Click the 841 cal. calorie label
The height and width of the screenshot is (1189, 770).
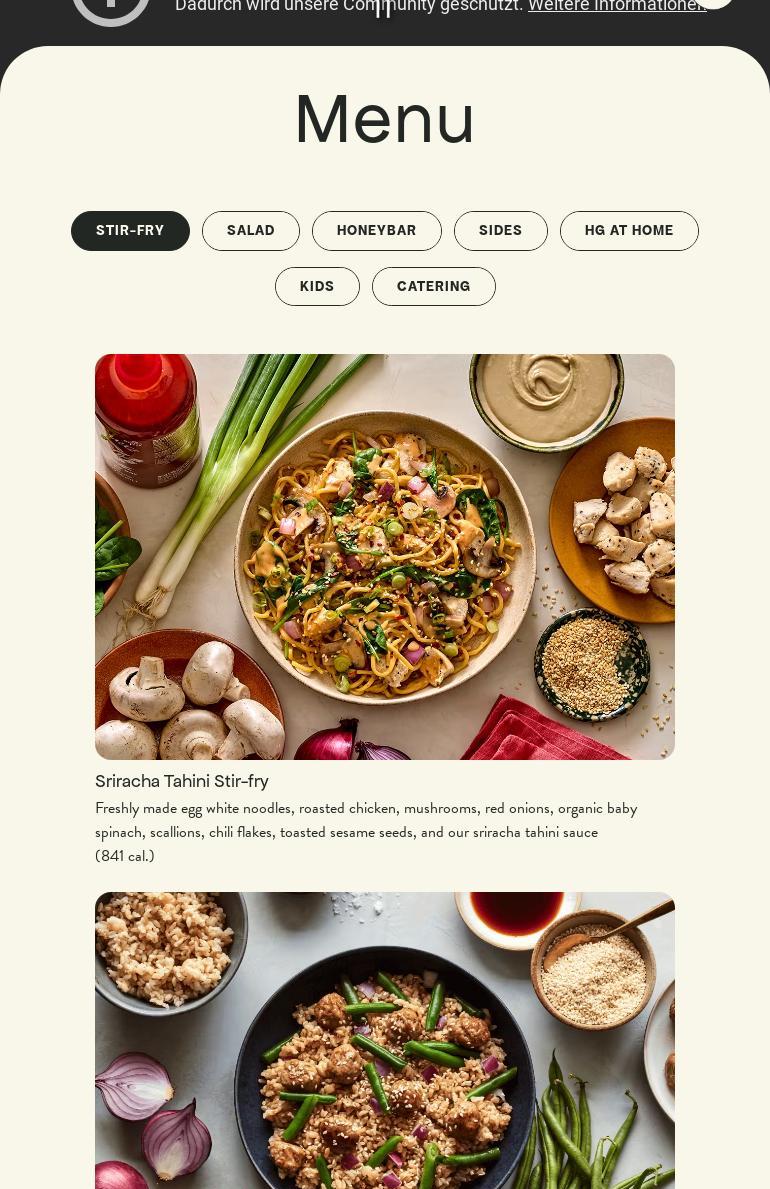[x=124, y=856]
